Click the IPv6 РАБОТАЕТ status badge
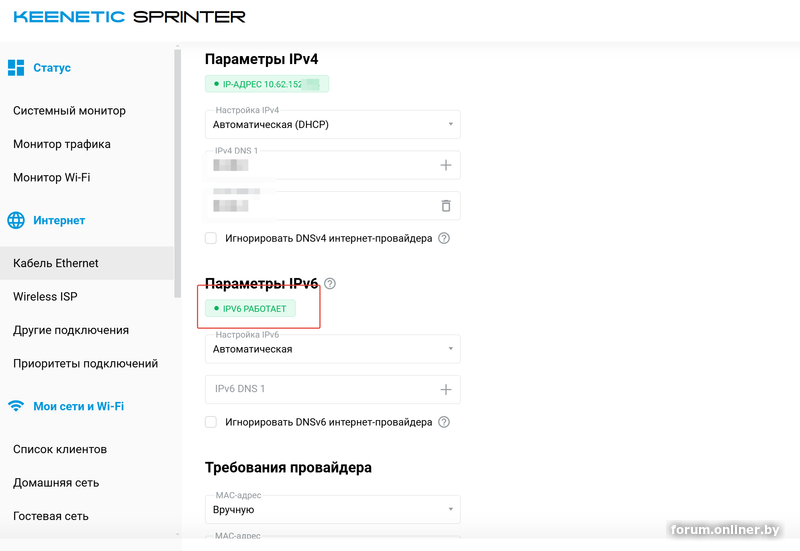 click(x=255, y=309)
